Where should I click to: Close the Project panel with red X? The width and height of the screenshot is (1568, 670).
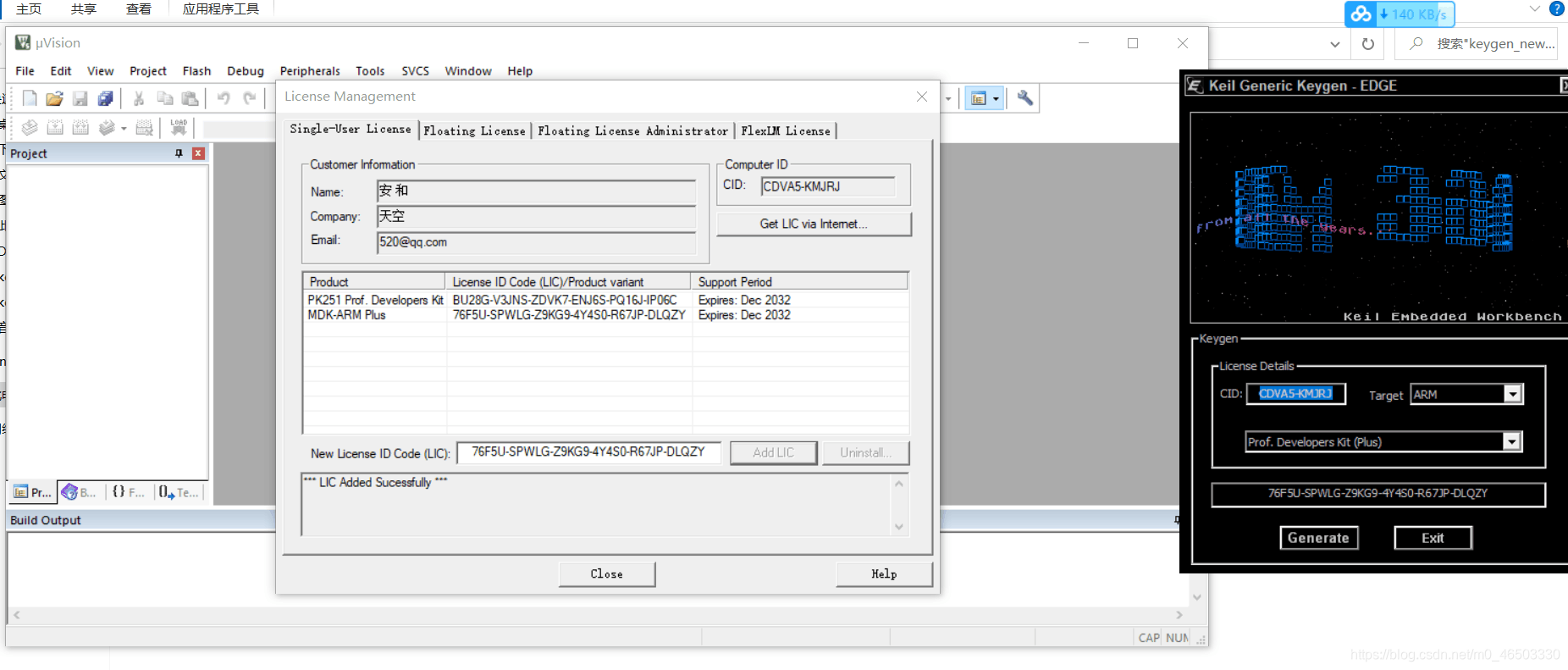point(198,153)
